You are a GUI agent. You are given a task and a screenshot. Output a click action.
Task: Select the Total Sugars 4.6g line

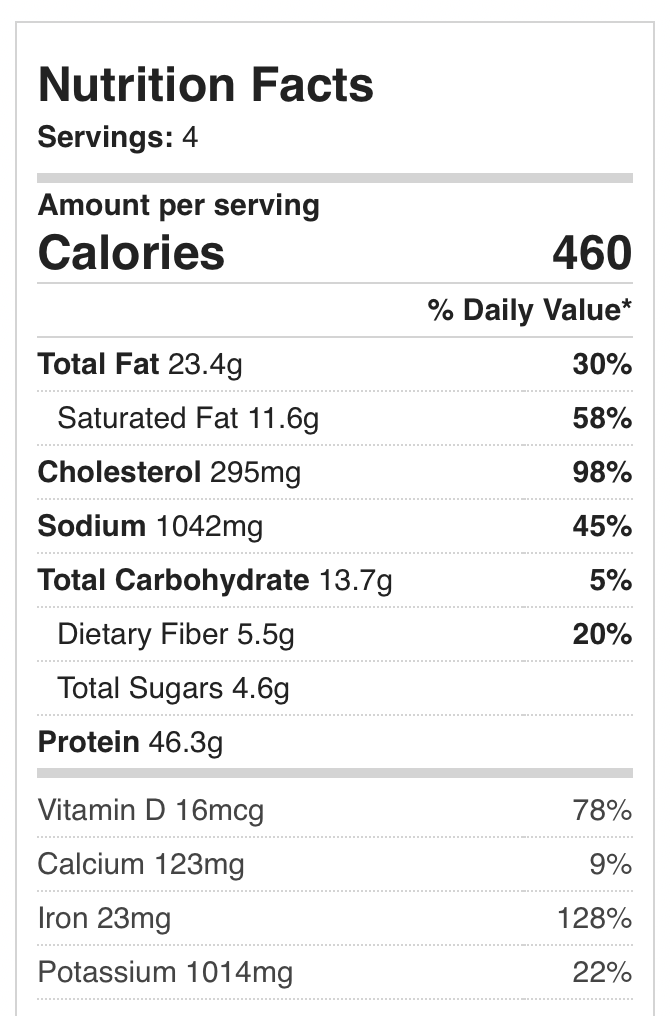[x=173, y=688]
